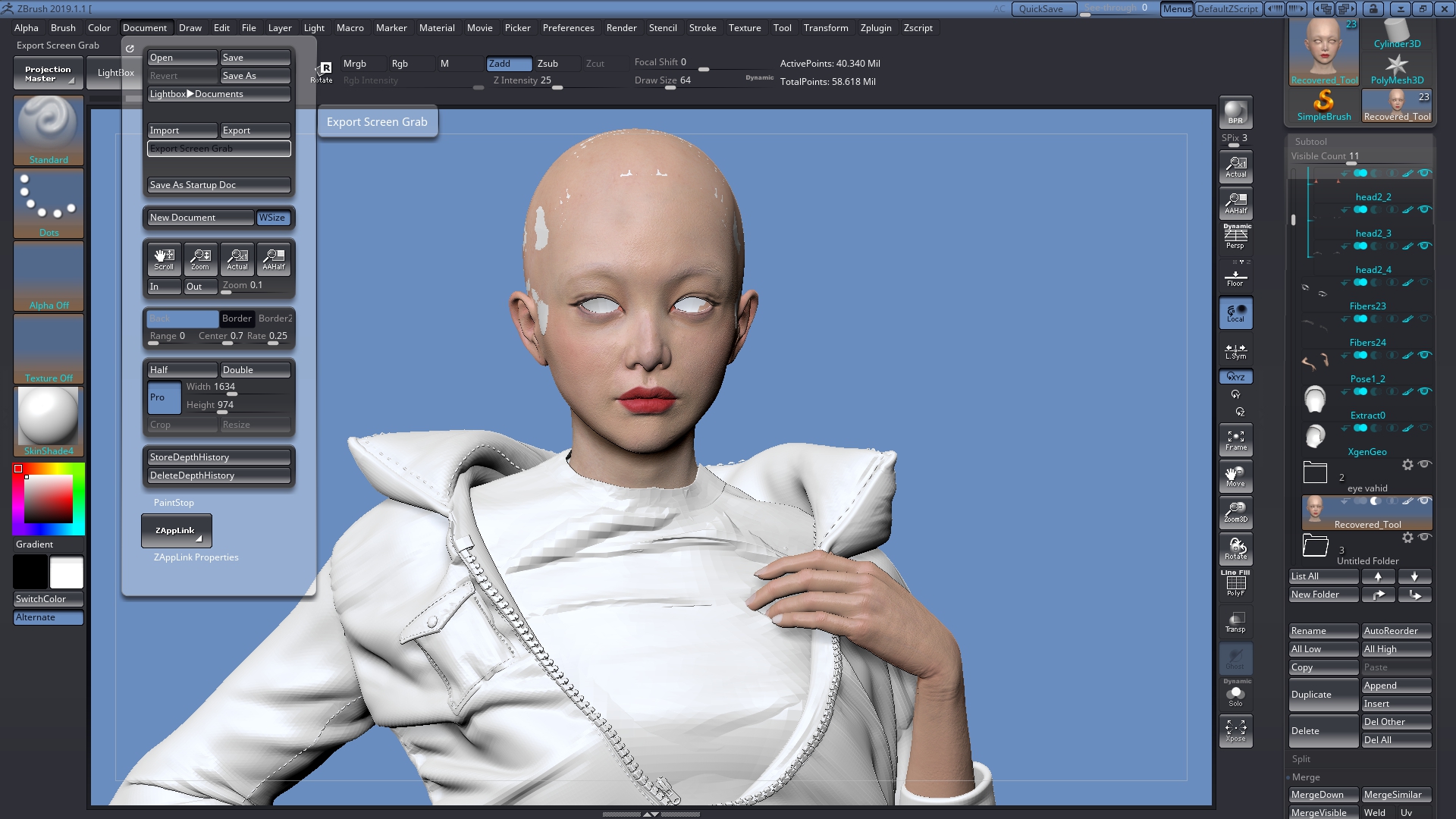
Task: Click the MergeDown button
Action: pyautogui.click(x=1323, y=795)
